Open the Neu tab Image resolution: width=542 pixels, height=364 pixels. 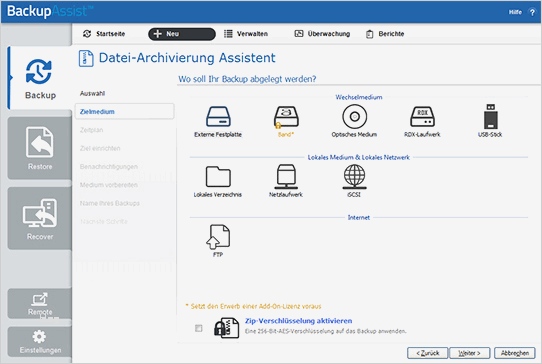coord(182,34)
